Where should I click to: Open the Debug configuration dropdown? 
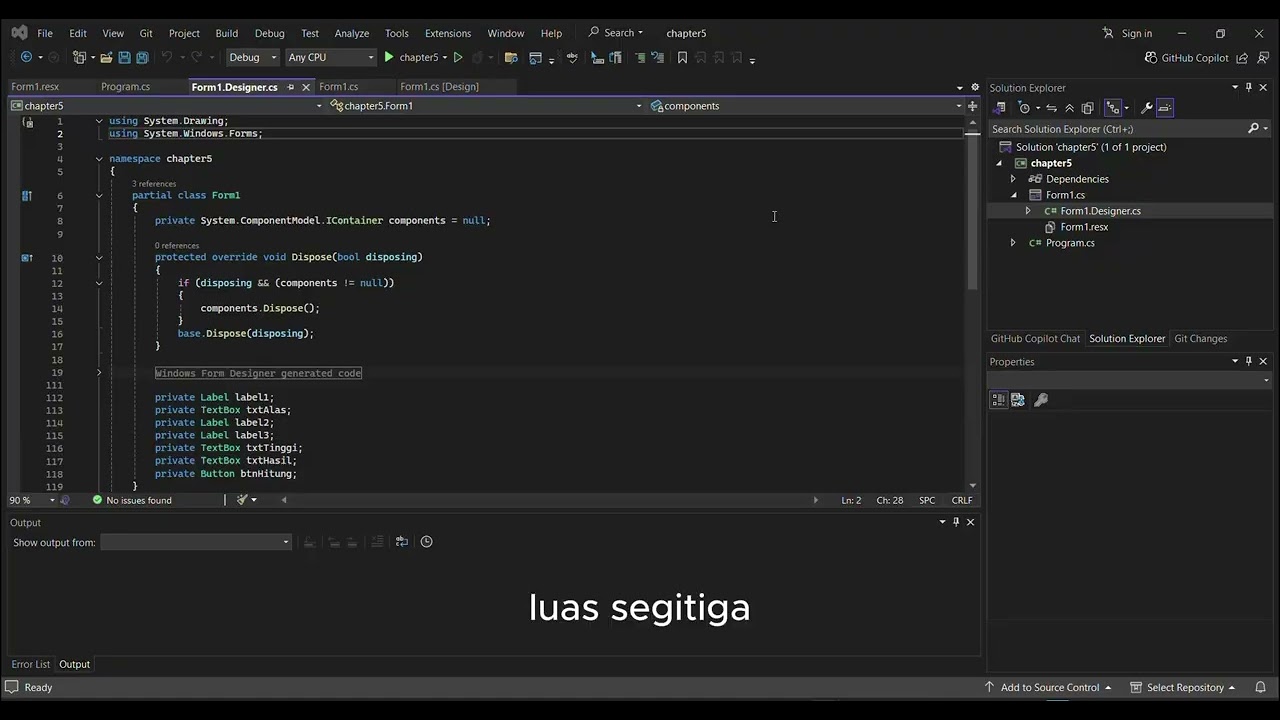[253, 58]
